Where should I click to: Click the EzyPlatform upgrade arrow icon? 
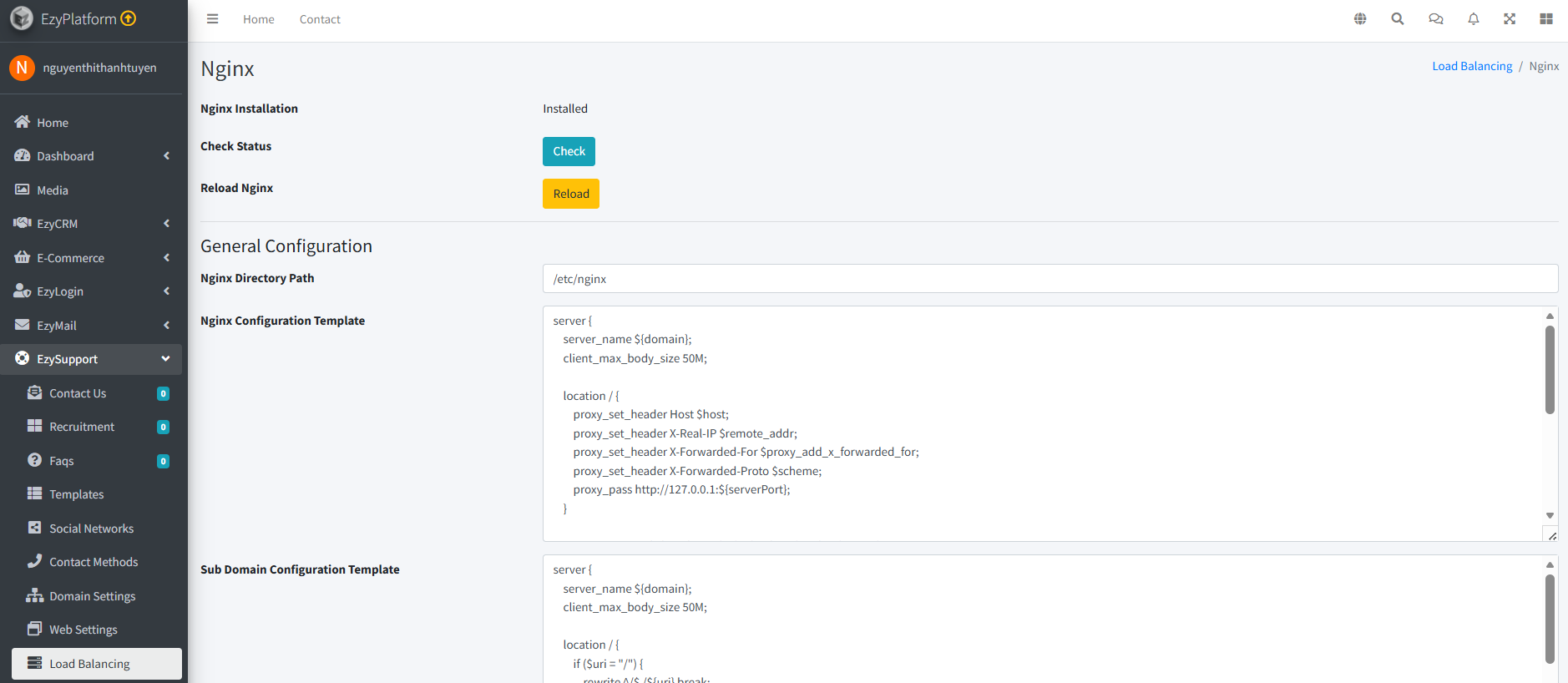129,18
